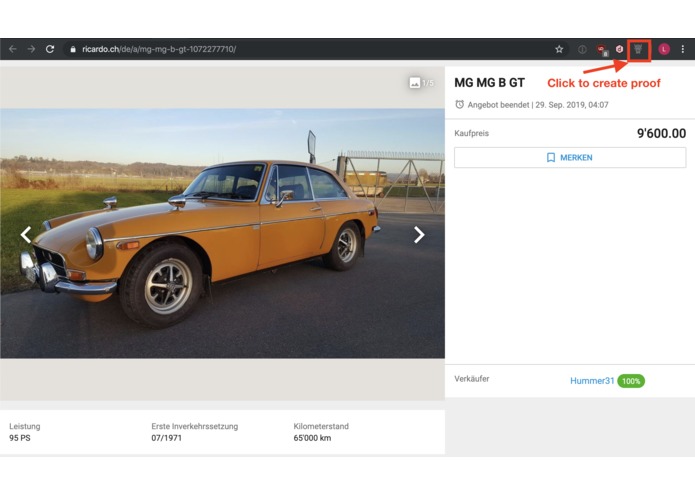Image resolution: width=695 pixels, height=494 pixels.
Task: Select the ricardo.ch address bar URL
Action: pyautogui.click(x=159, y=49)
